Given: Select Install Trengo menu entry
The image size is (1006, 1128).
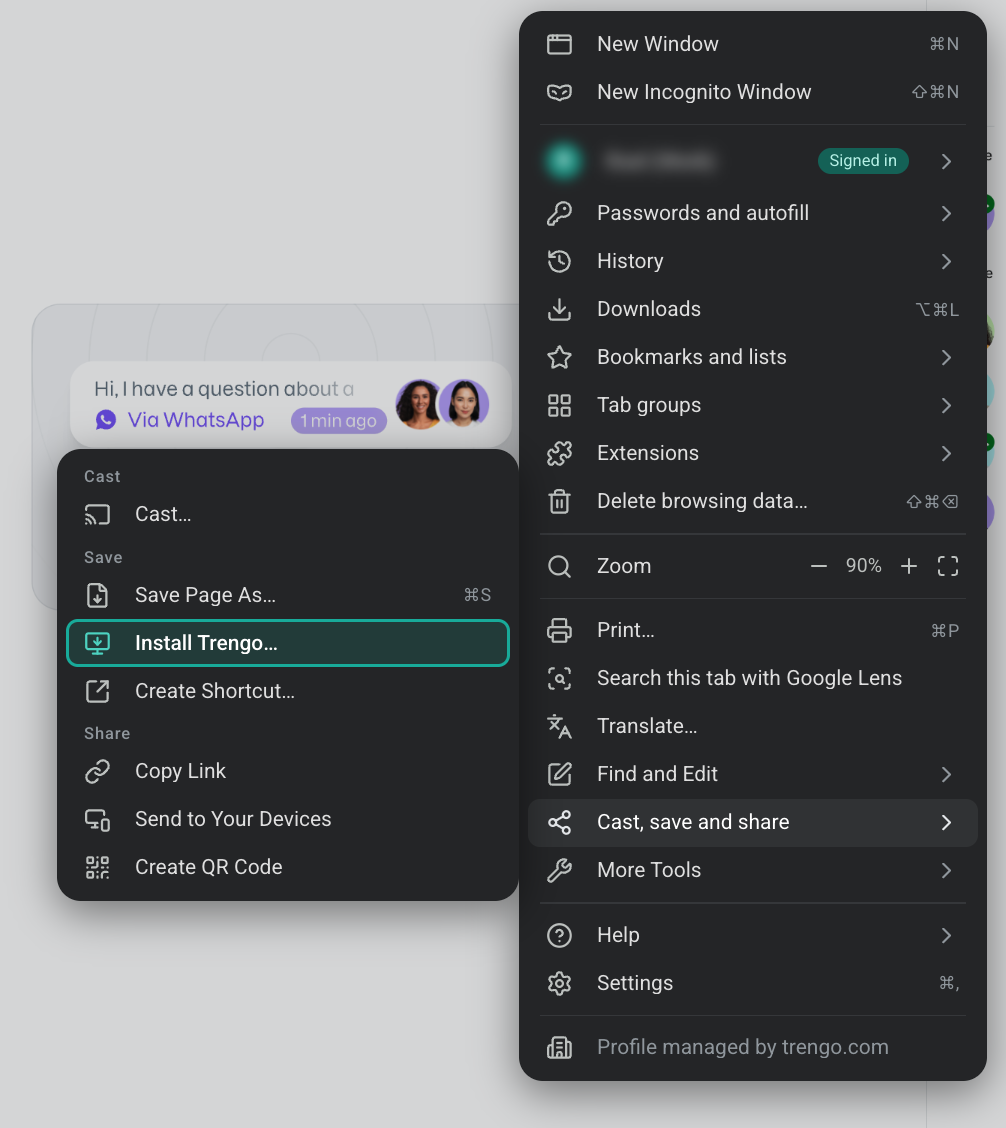Looking at the screenshot, I should tap(288, 643).
